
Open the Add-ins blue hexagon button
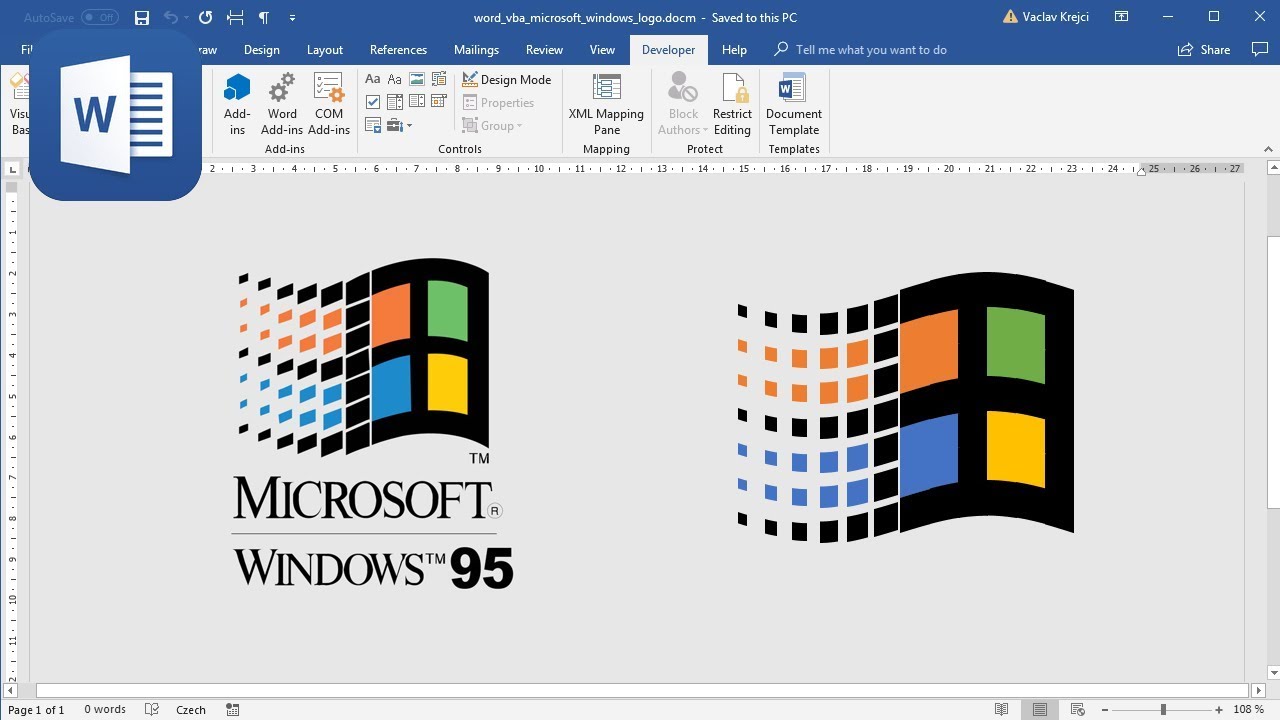coord(237,104)
